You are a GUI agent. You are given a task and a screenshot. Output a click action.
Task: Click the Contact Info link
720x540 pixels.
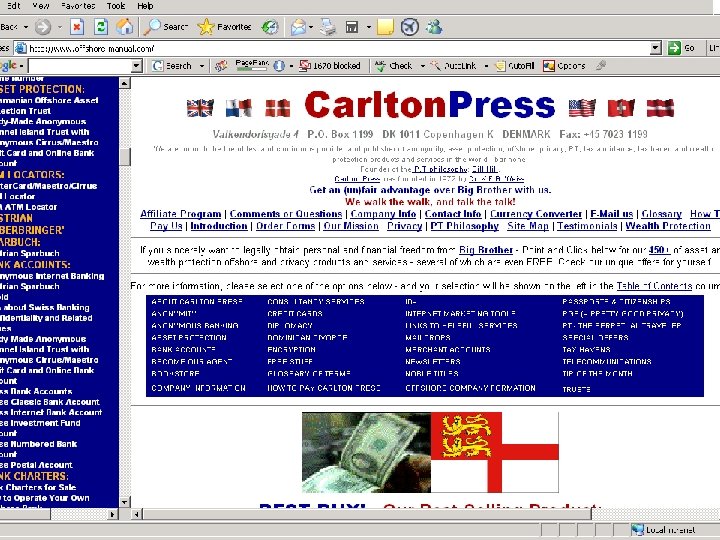point(453,214)
